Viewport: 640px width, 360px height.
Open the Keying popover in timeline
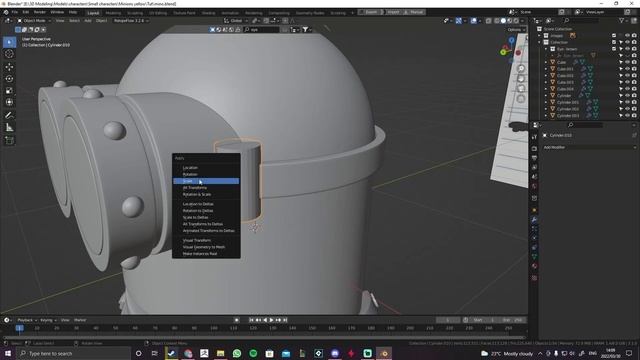[x=48, y=320]
